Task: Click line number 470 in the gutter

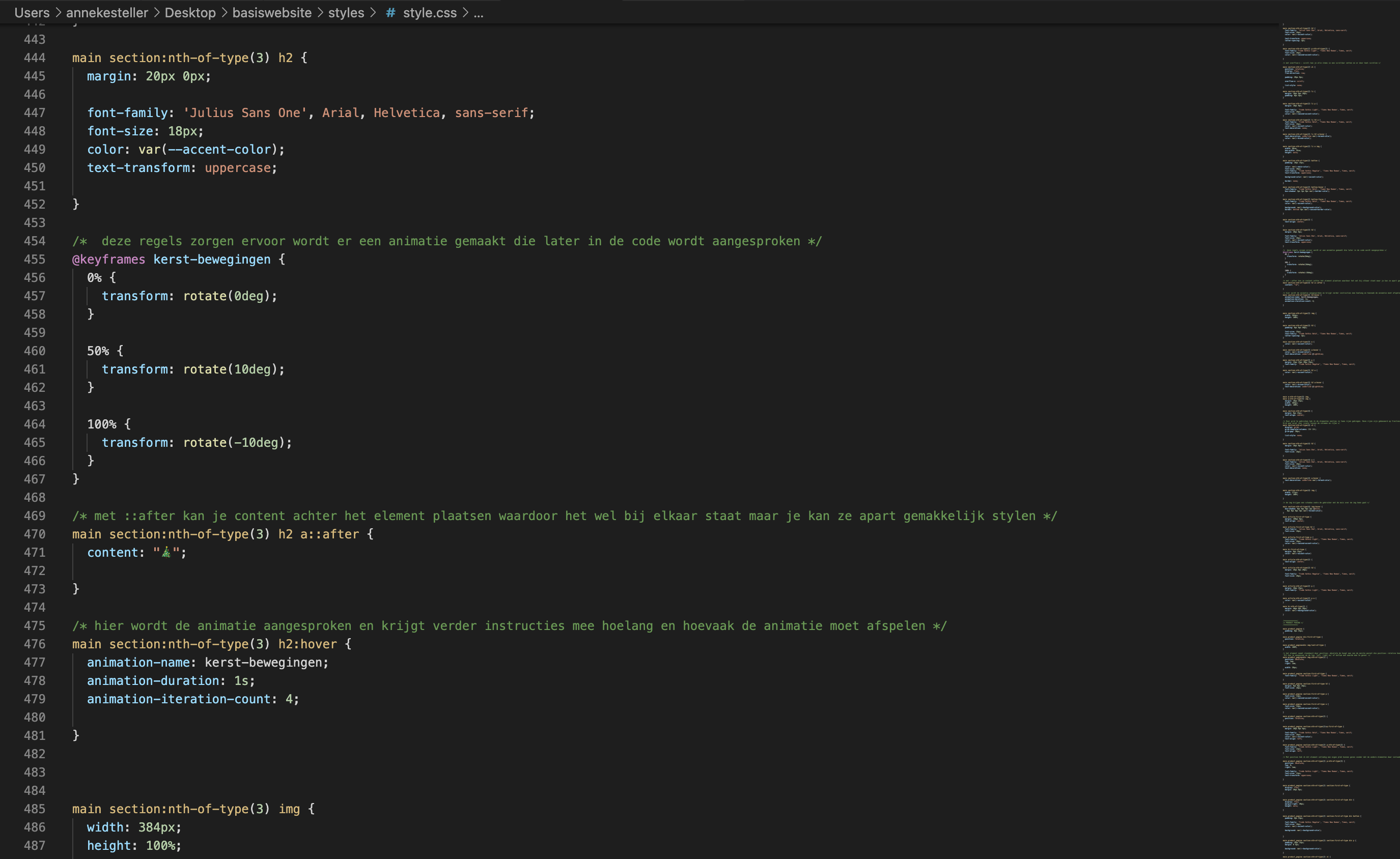Action: pyautogui.click(x=34, y=535)
